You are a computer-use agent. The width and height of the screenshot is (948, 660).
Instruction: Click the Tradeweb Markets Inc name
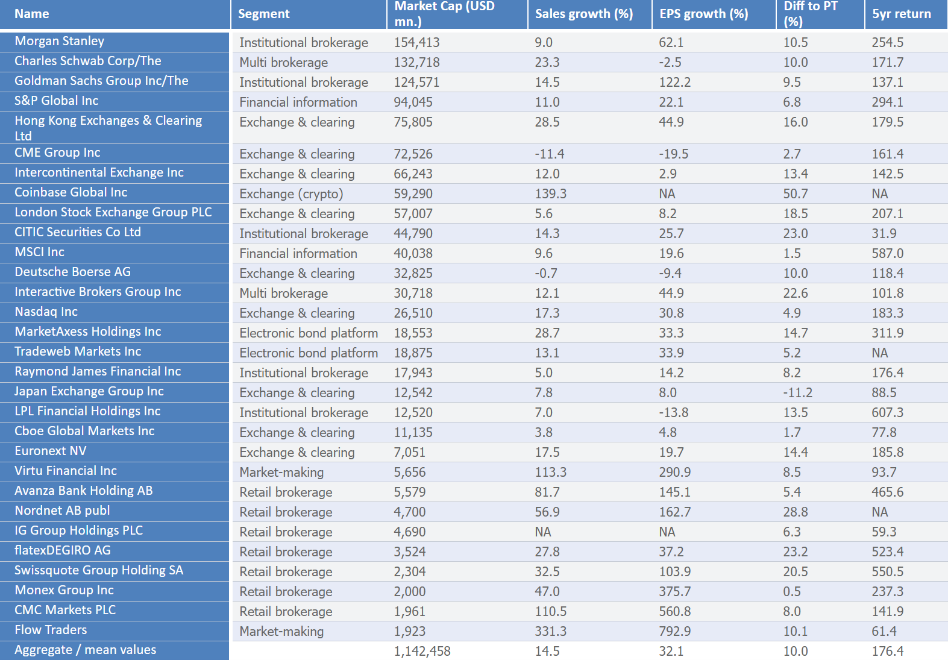pyautogui.click(x=77, y=352)
